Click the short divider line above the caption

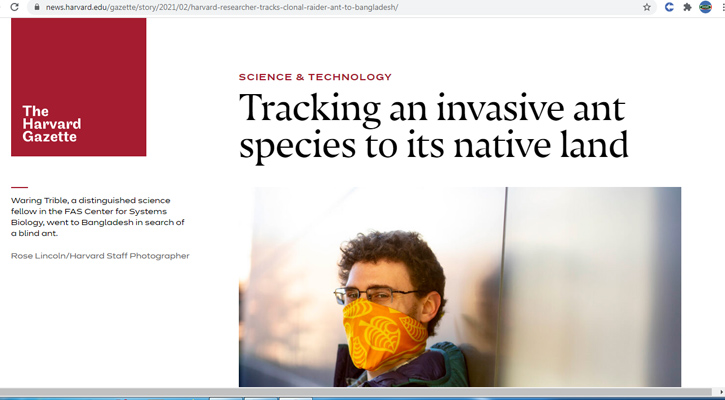tap(19, 187)
